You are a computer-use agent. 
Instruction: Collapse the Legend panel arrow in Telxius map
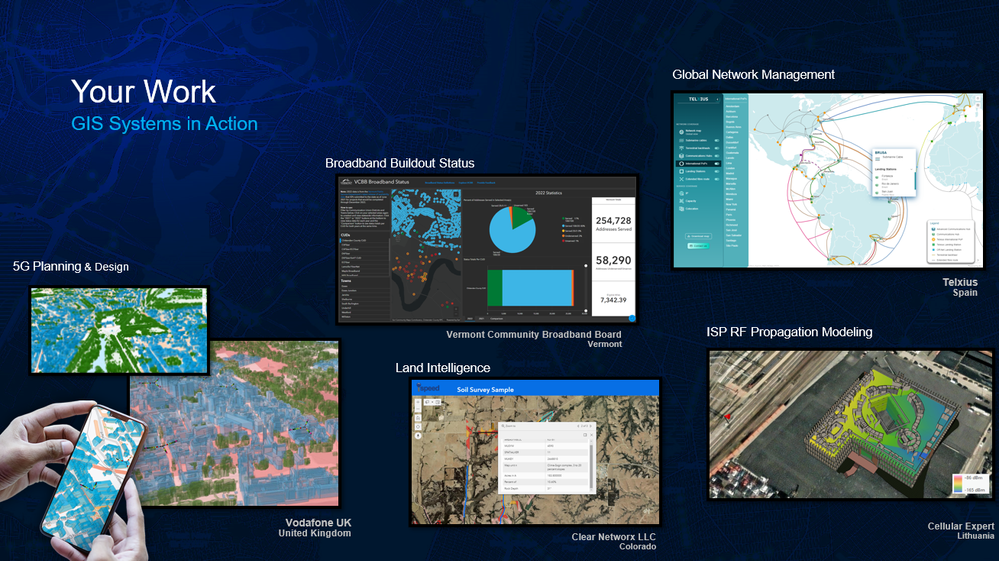(x=978, y=260)
